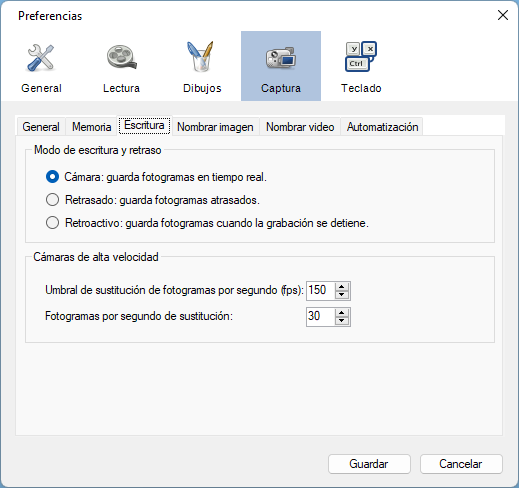Switch to the Memoria tab
The image size is (519, 488).
pyautogui.click(x=91, y=127)
